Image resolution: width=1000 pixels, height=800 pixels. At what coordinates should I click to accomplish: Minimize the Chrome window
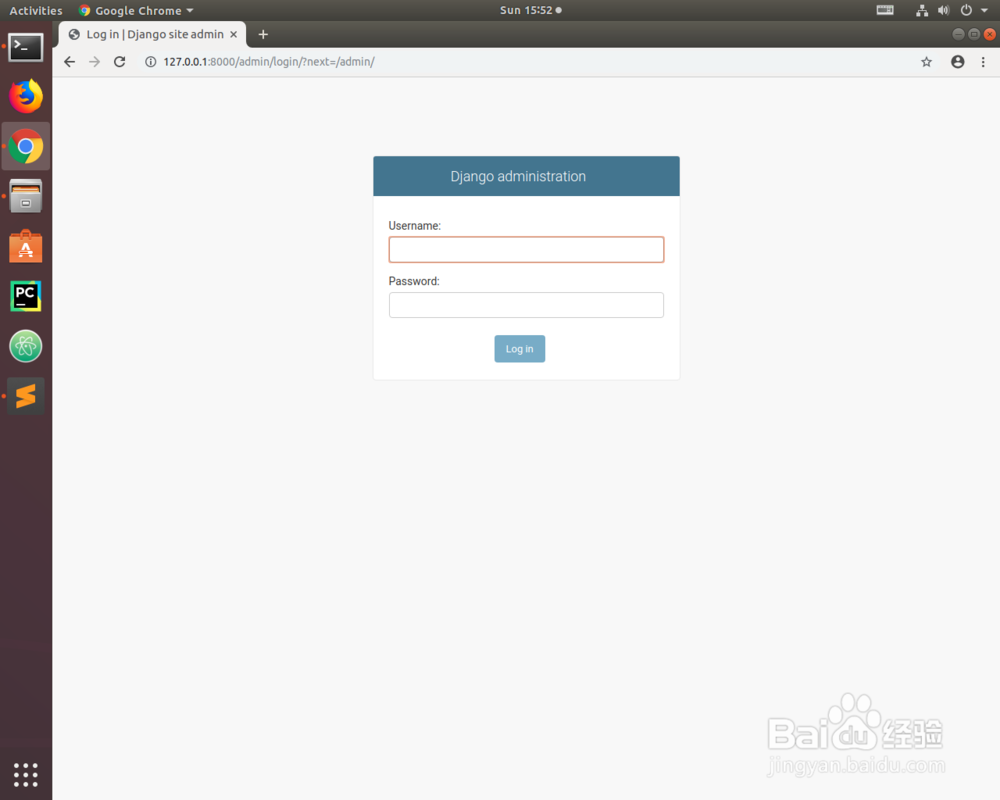coord(958,34)
